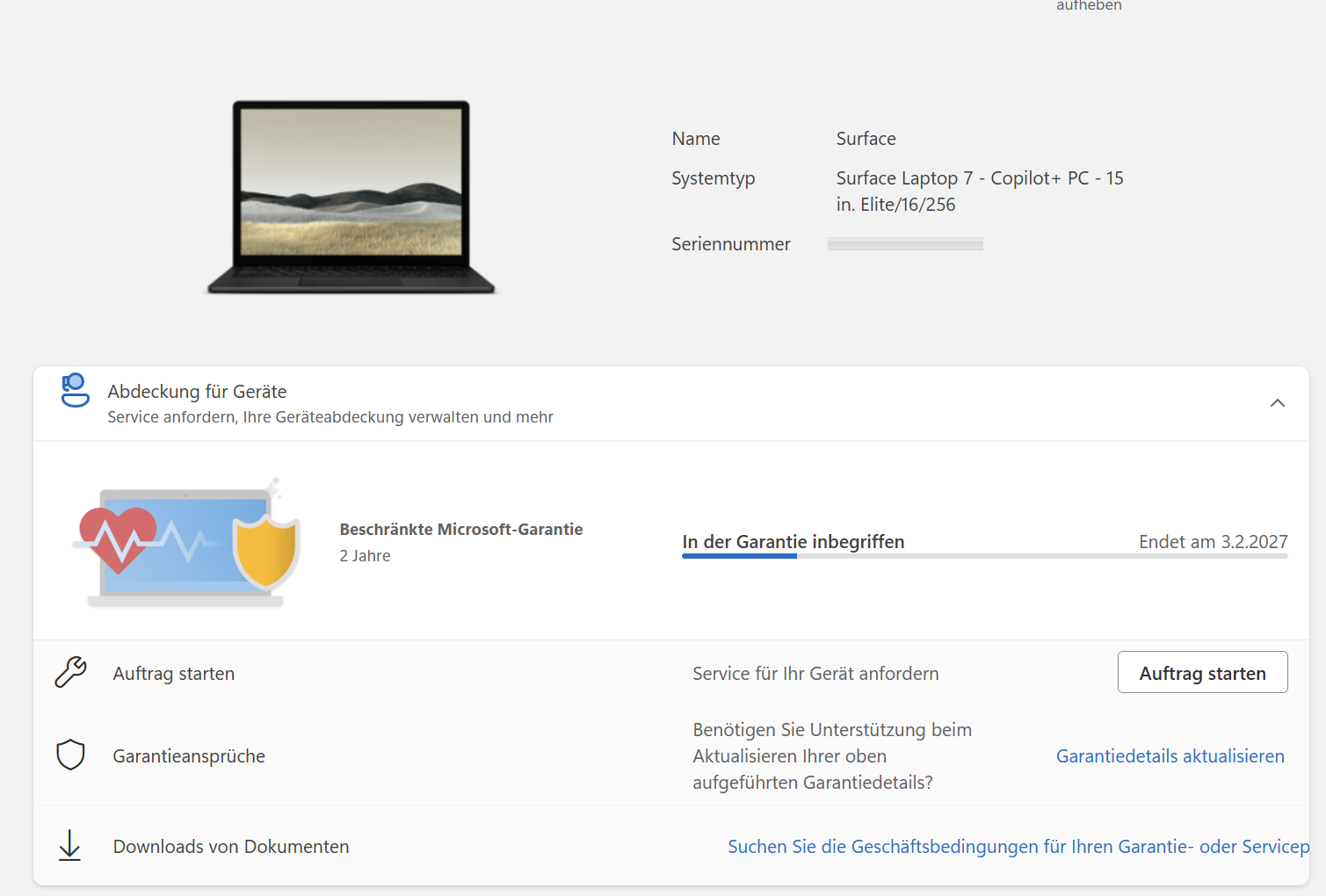Click the shield icon next to Garantieansprüche
The height and width of the screenshot is (896, 1326).
click(x=70, y=755)
